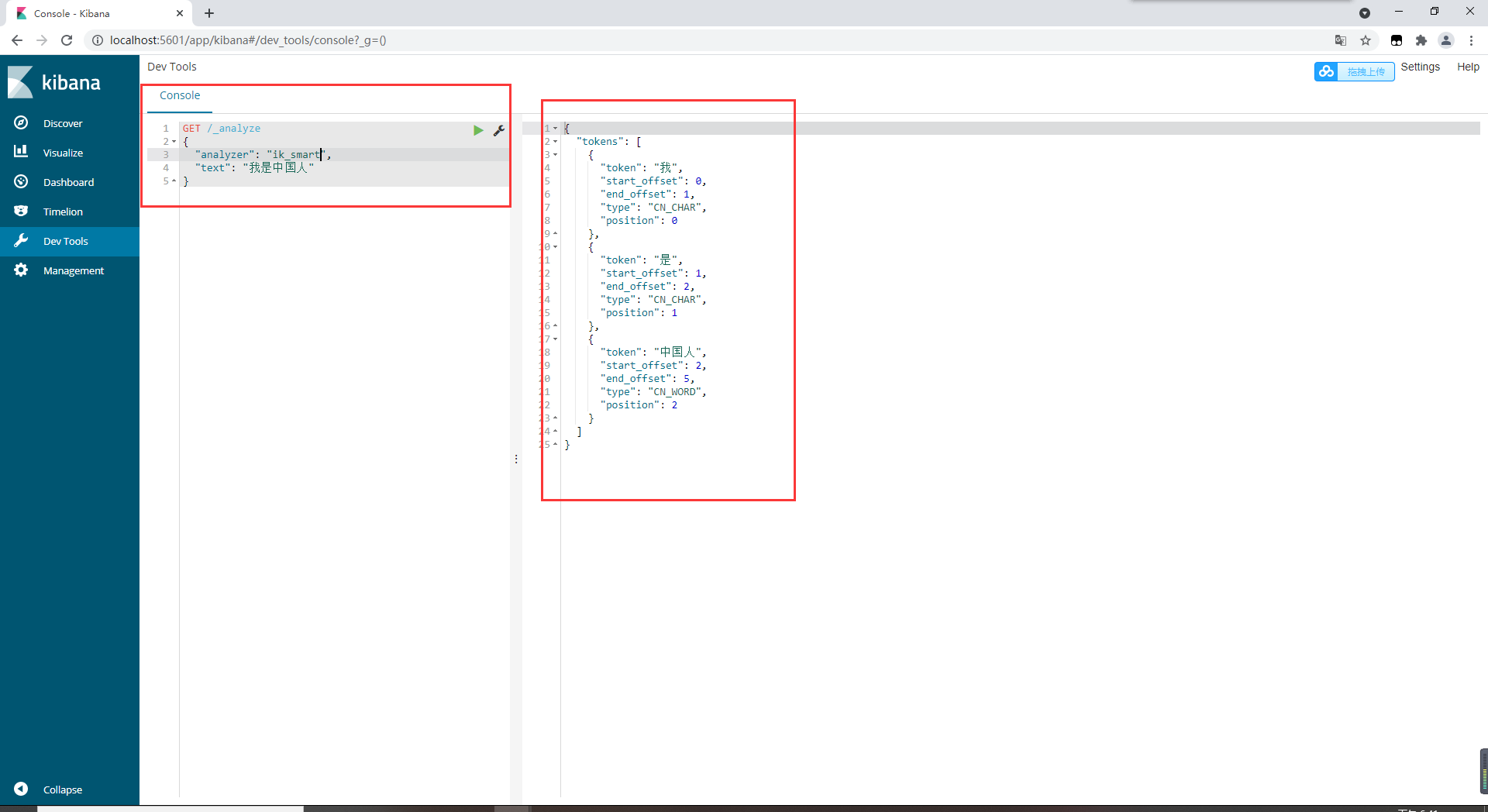Click the vertical scrollbar thumb at right

1483,771
